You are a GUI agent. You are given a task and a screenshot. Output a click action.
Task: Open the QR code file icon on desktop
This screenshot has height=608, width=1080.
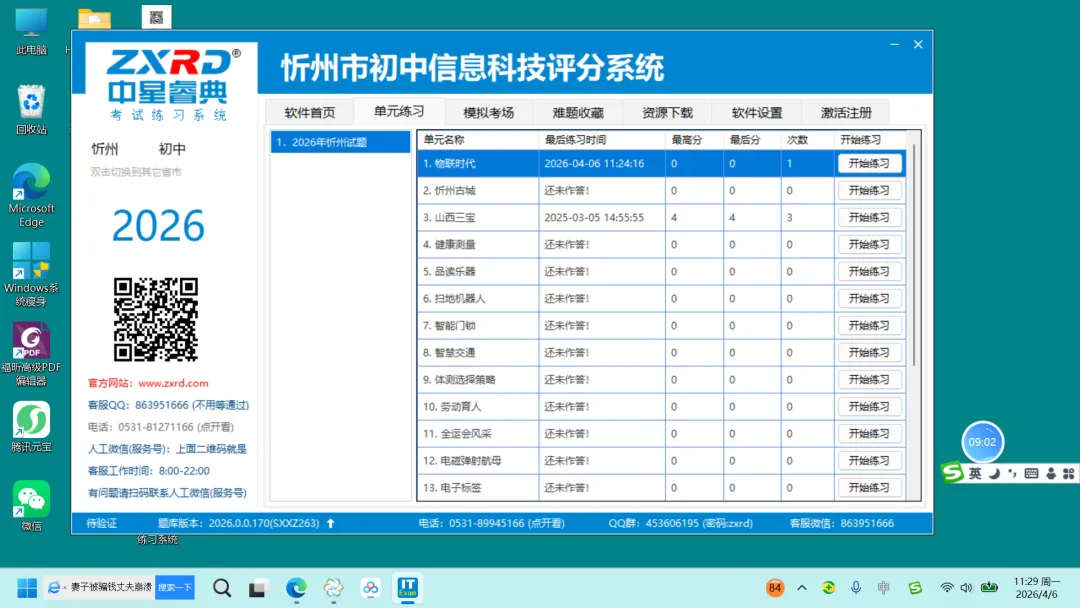pyautogui.click(x=156, y=17)
